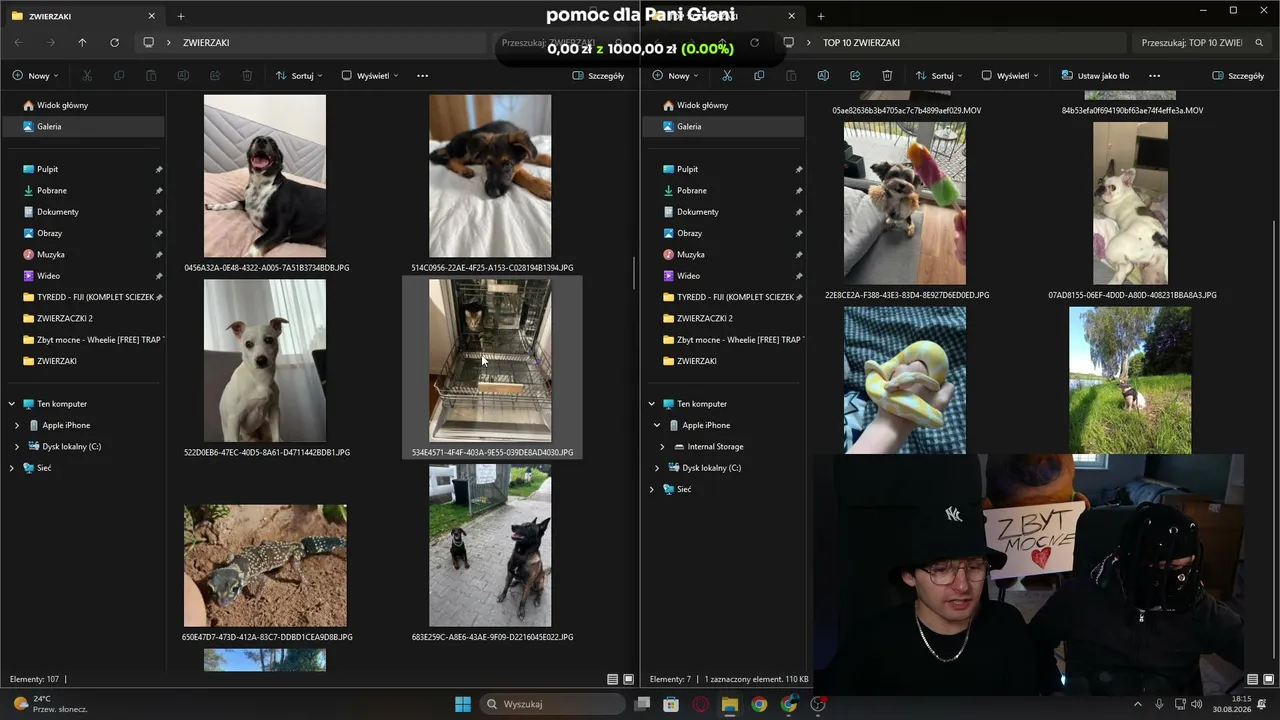This screenshot has width=1280, height=720.
Task: Open Wyświetl dropdown in TOP 10 ZWIERZAKI window
Action: [x=1010, y=76]
